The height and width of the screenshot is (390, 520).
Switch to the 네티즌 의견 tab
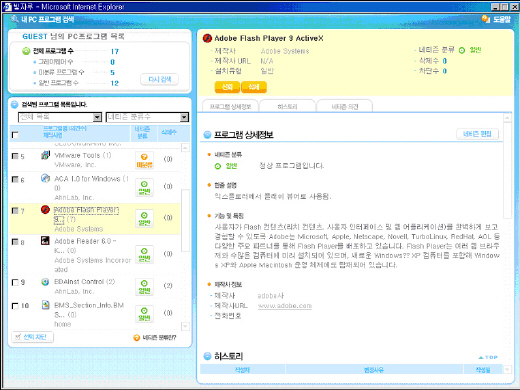(x=345, y=106)
